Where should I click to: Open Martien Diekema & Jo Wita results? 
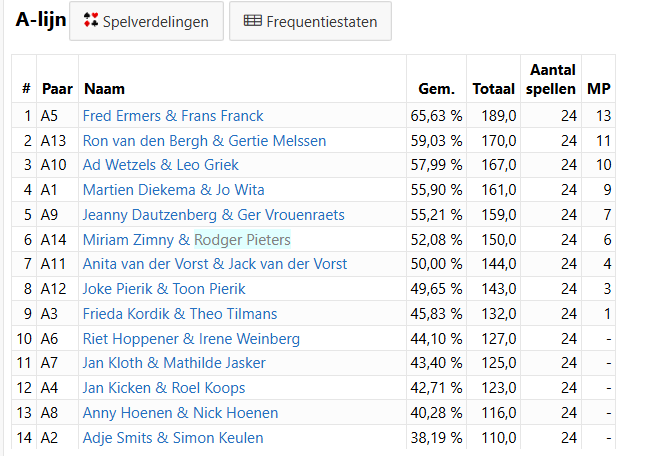[173, 190]
